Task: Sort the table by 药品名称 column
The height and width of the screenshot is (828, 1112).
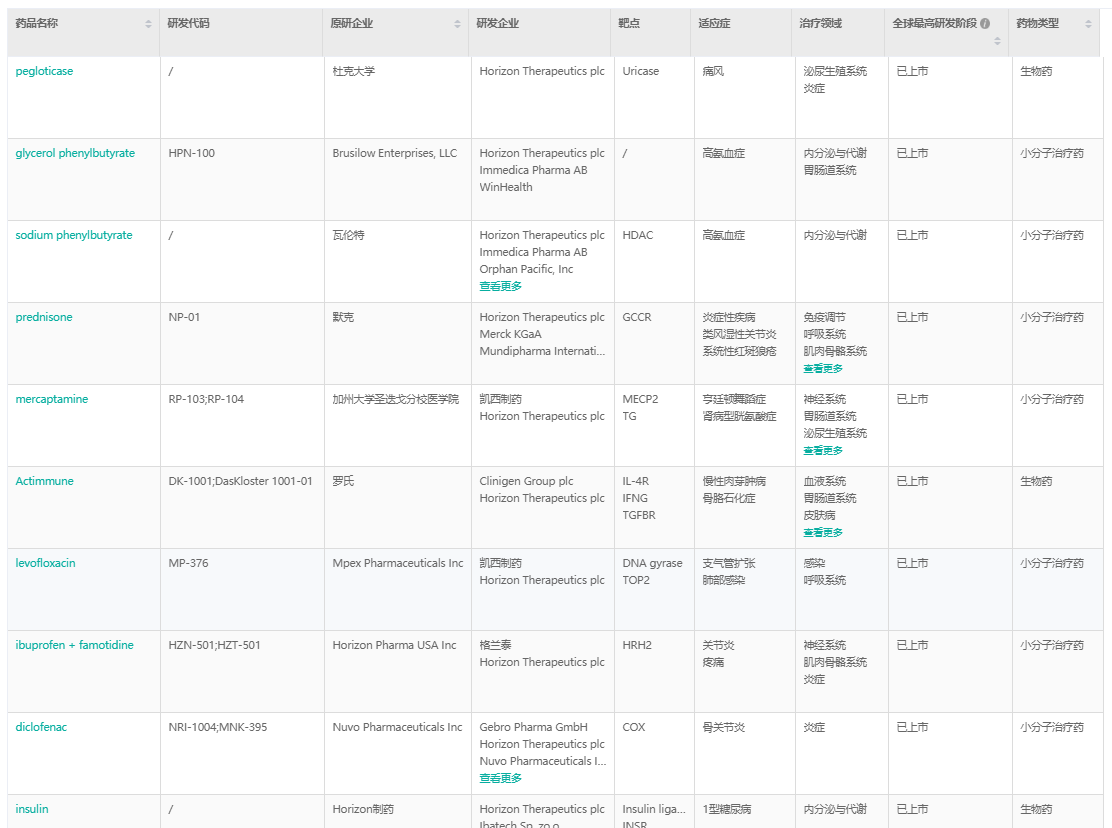Action: 149,24
